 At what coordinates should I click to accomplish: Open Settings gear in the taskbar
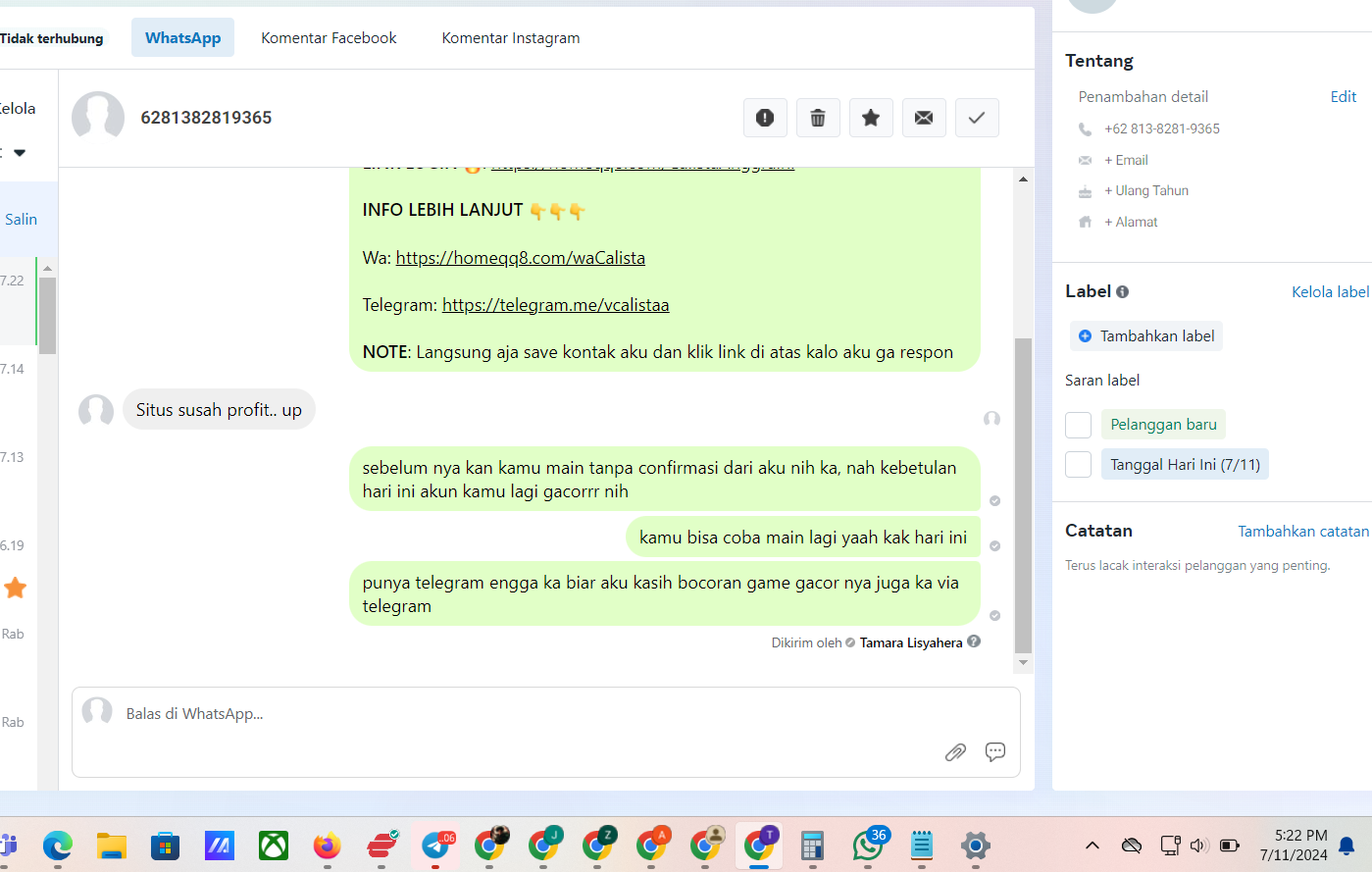coord(975,846)
